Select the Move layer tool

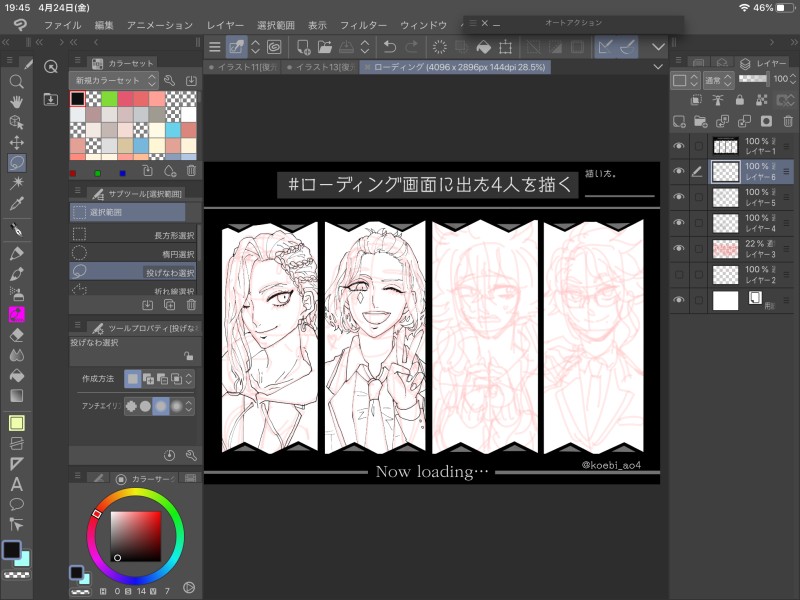(x=16, y=142)
